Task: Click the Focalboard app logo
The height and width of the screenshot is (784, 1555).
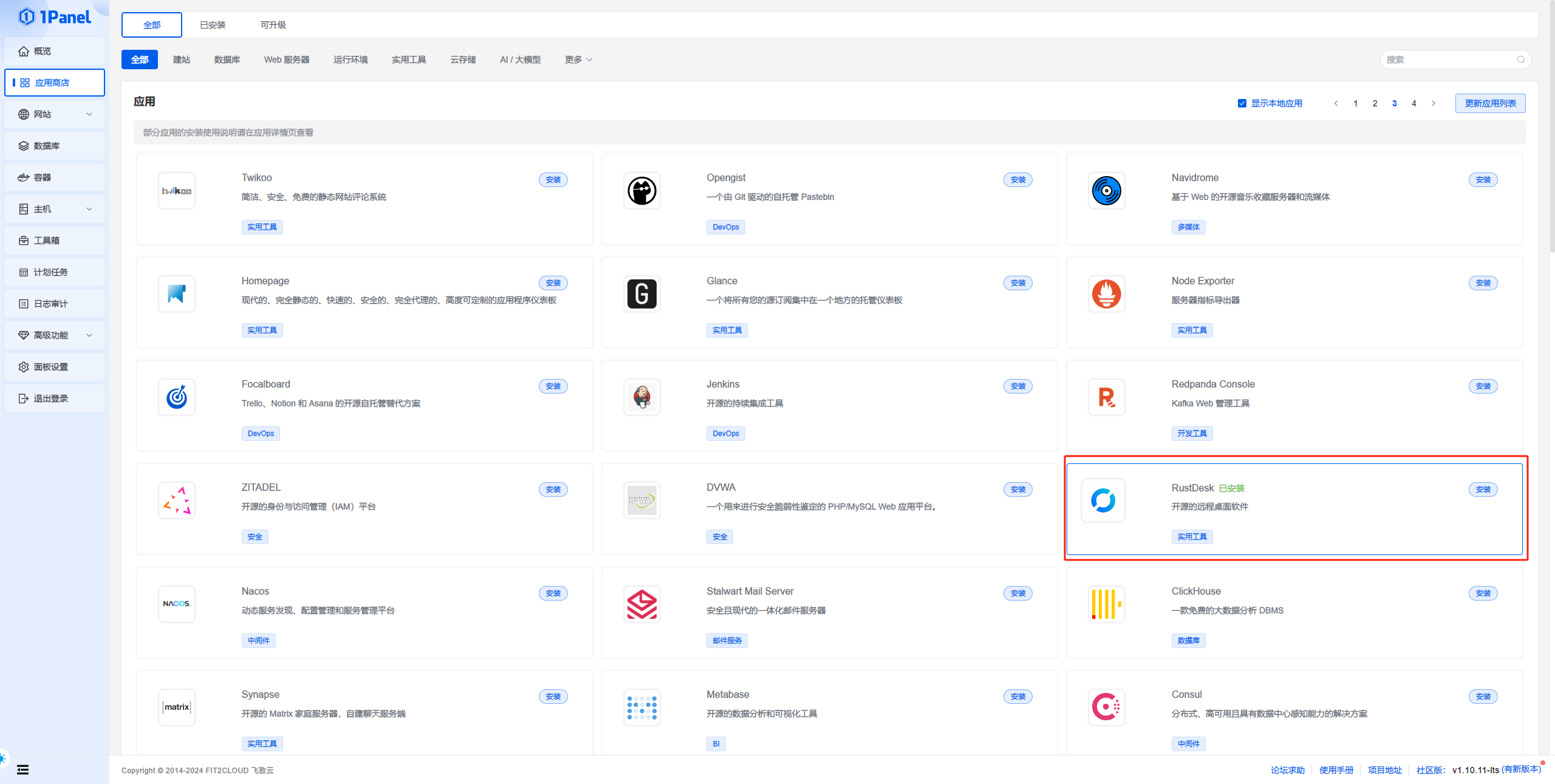Action: pyautogui.click(x=177, y=397)
